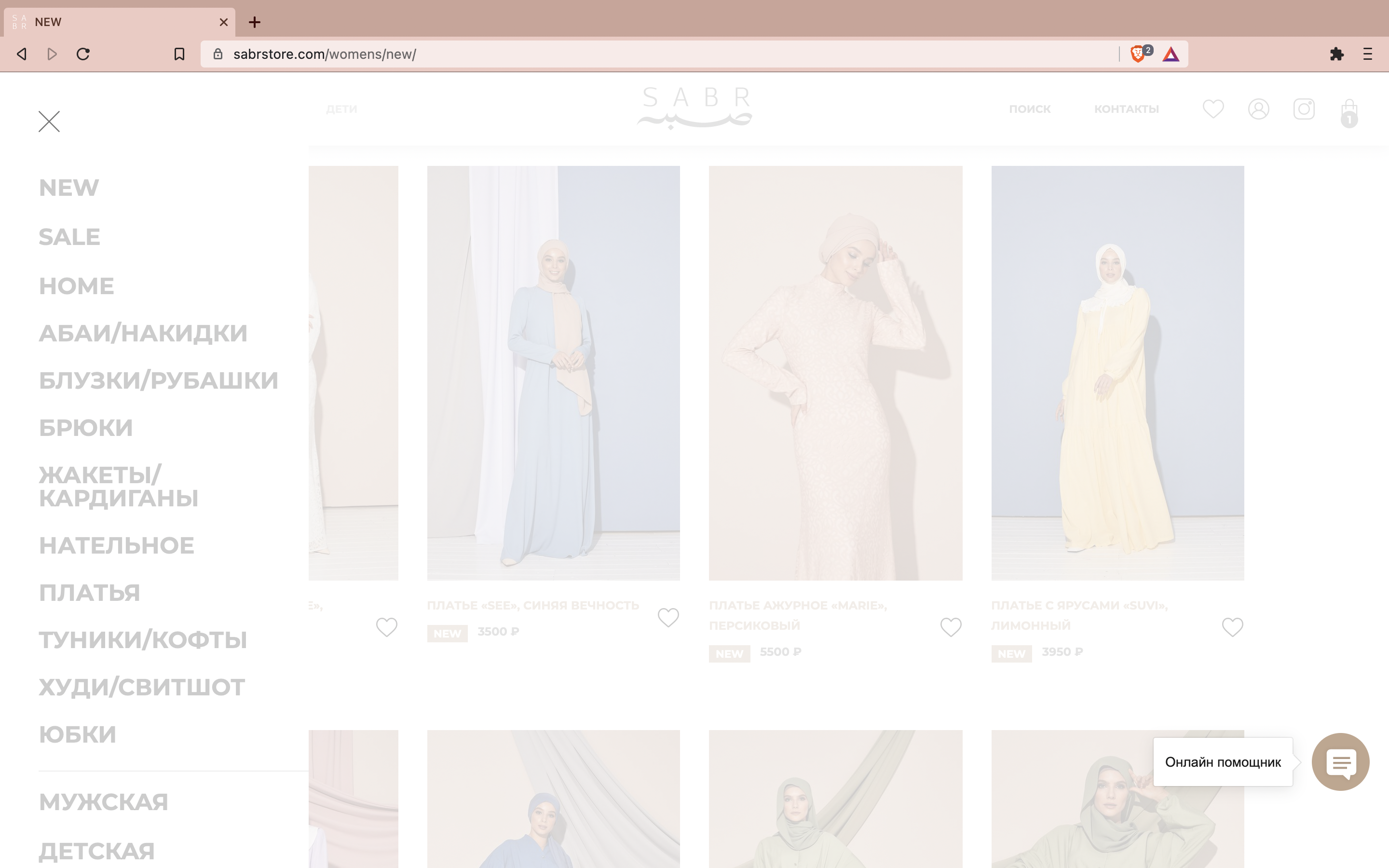Image resolution: width=1389 pixels, height=868 pixels.
Task: Open the user account profile icon
Action: tap(1258, 108)
